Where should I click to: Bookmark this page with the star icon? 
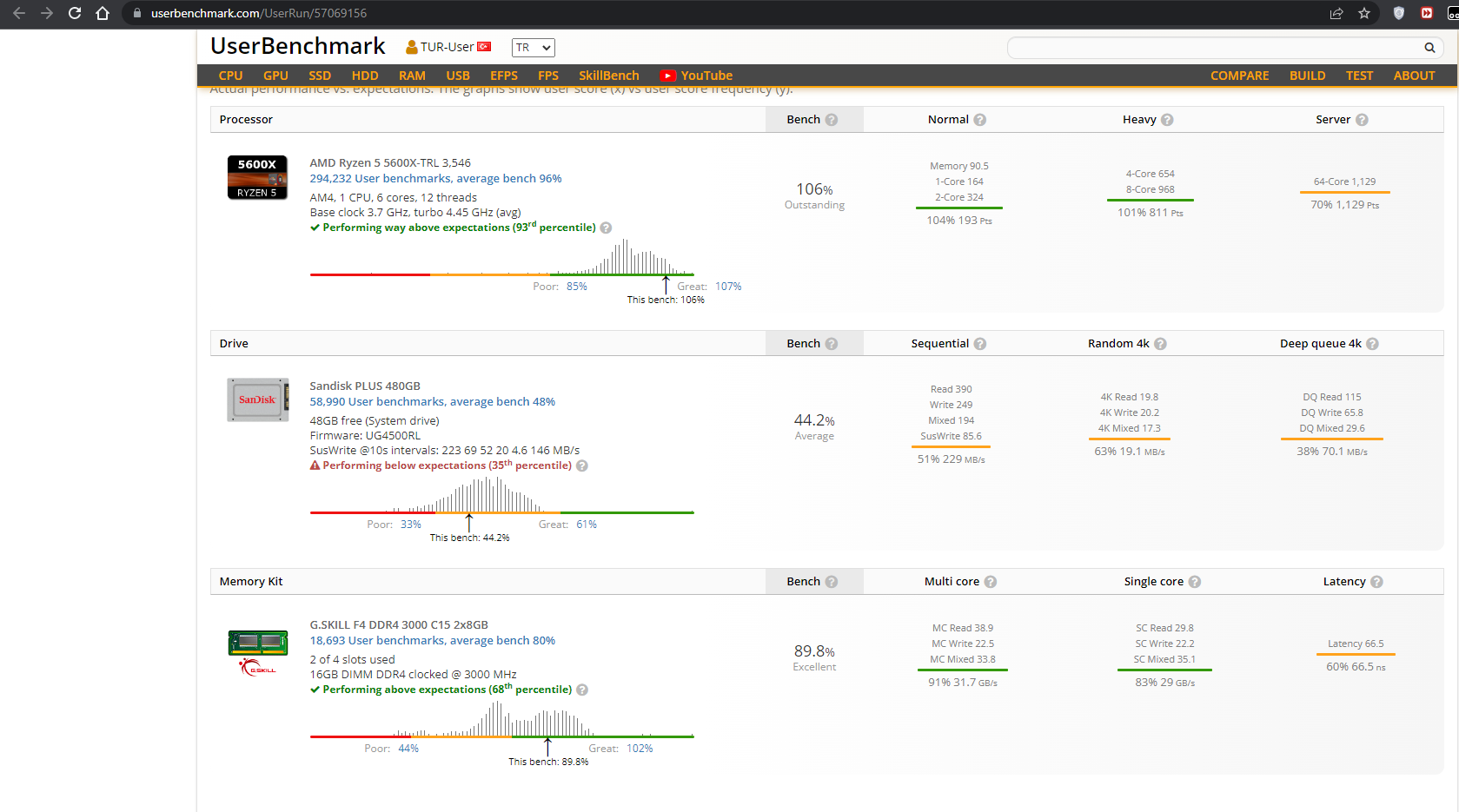point(1364,13)
